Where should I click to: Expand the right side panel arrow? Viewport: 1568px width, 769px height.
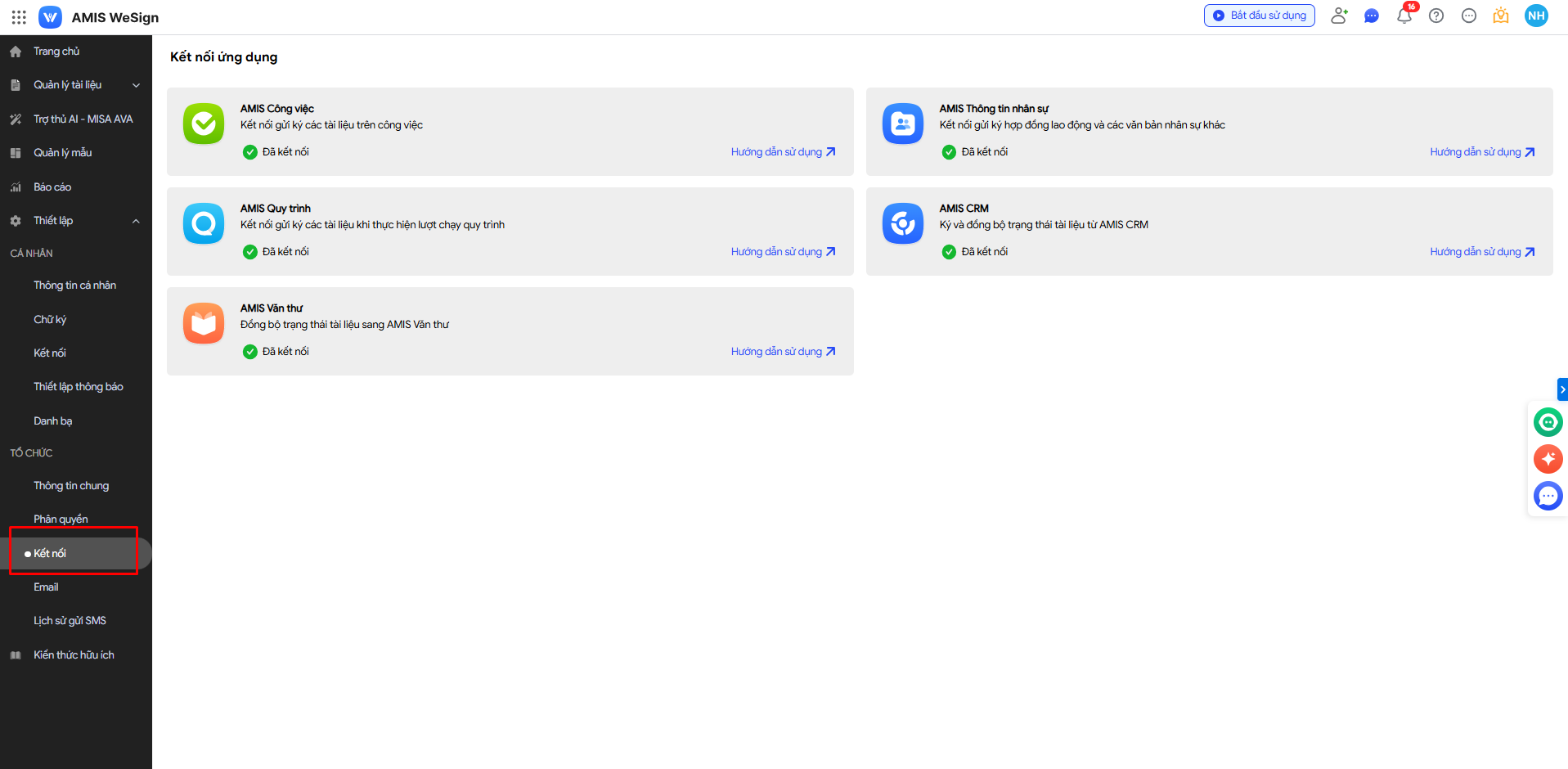click(x=1562, y=389)
